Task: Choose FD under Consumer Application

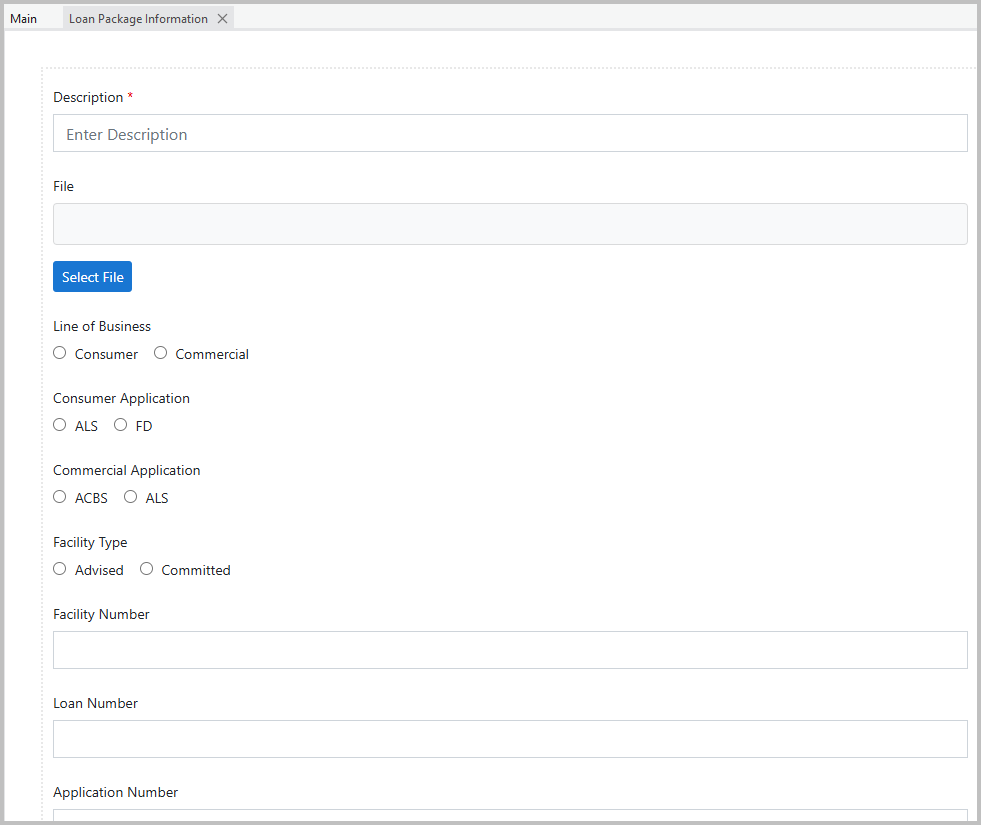Action: pyautogui.click(x=120, y=424)
